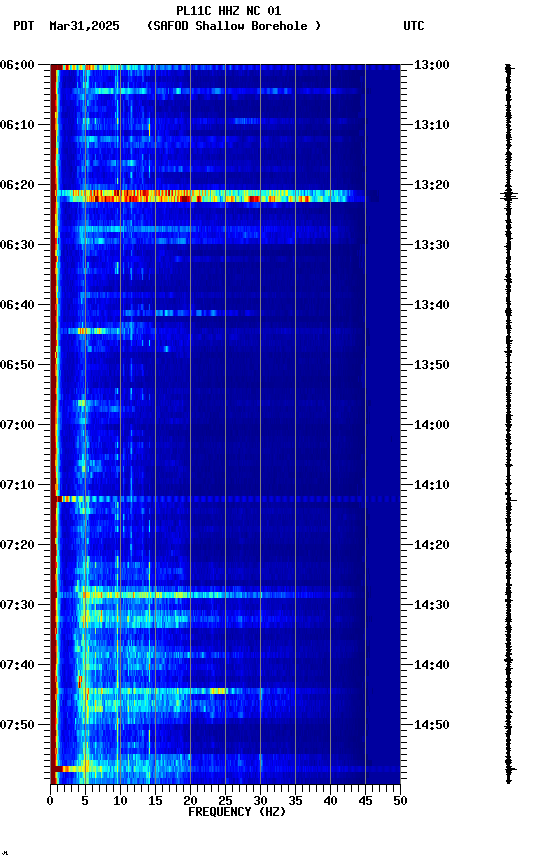Screen dimensions: 552x864
Task: Click the 14:20 UTC time label
Action: [432, 545]
